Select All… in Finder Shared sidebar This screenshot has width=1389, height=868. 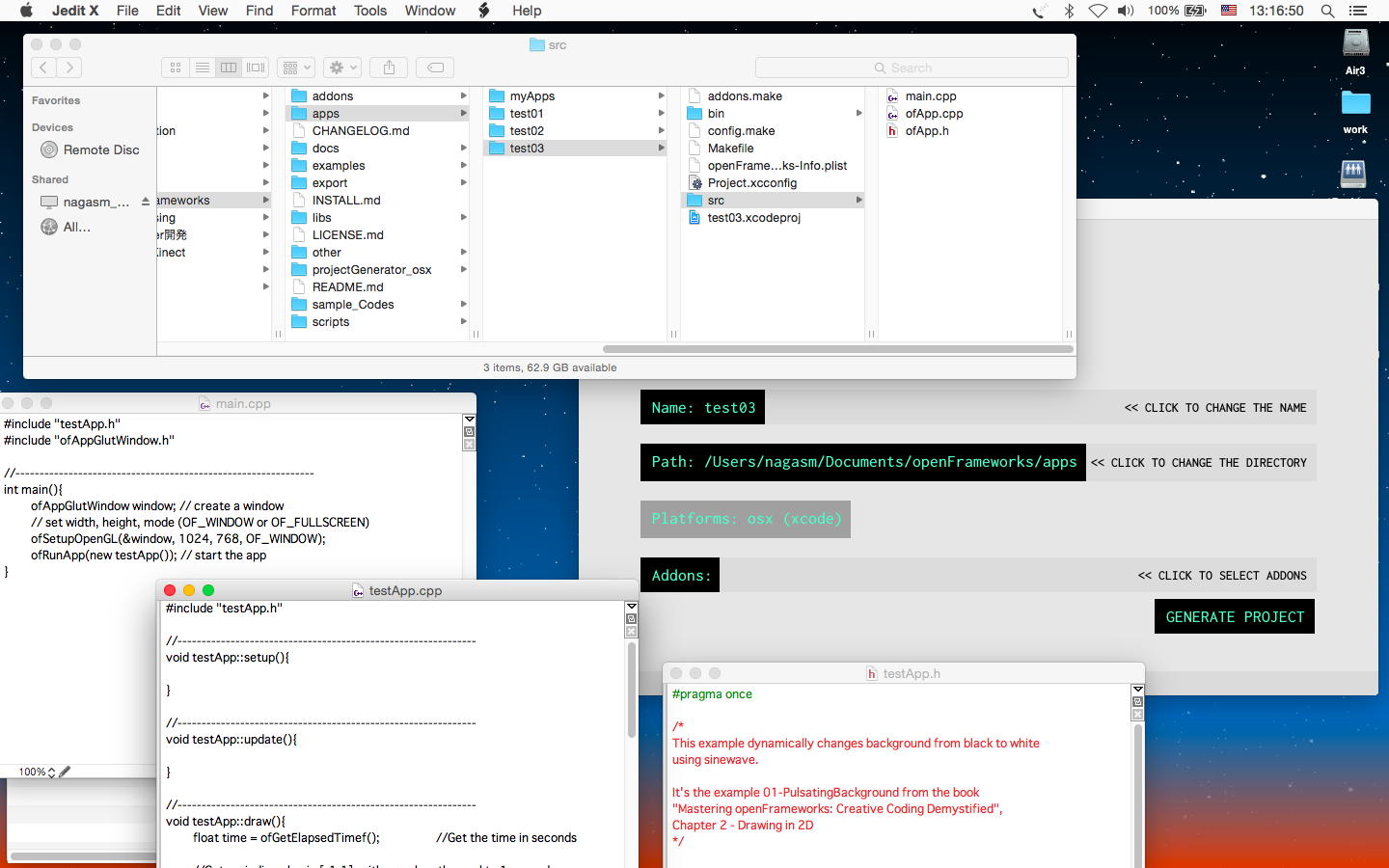click(x=66, y=227)
